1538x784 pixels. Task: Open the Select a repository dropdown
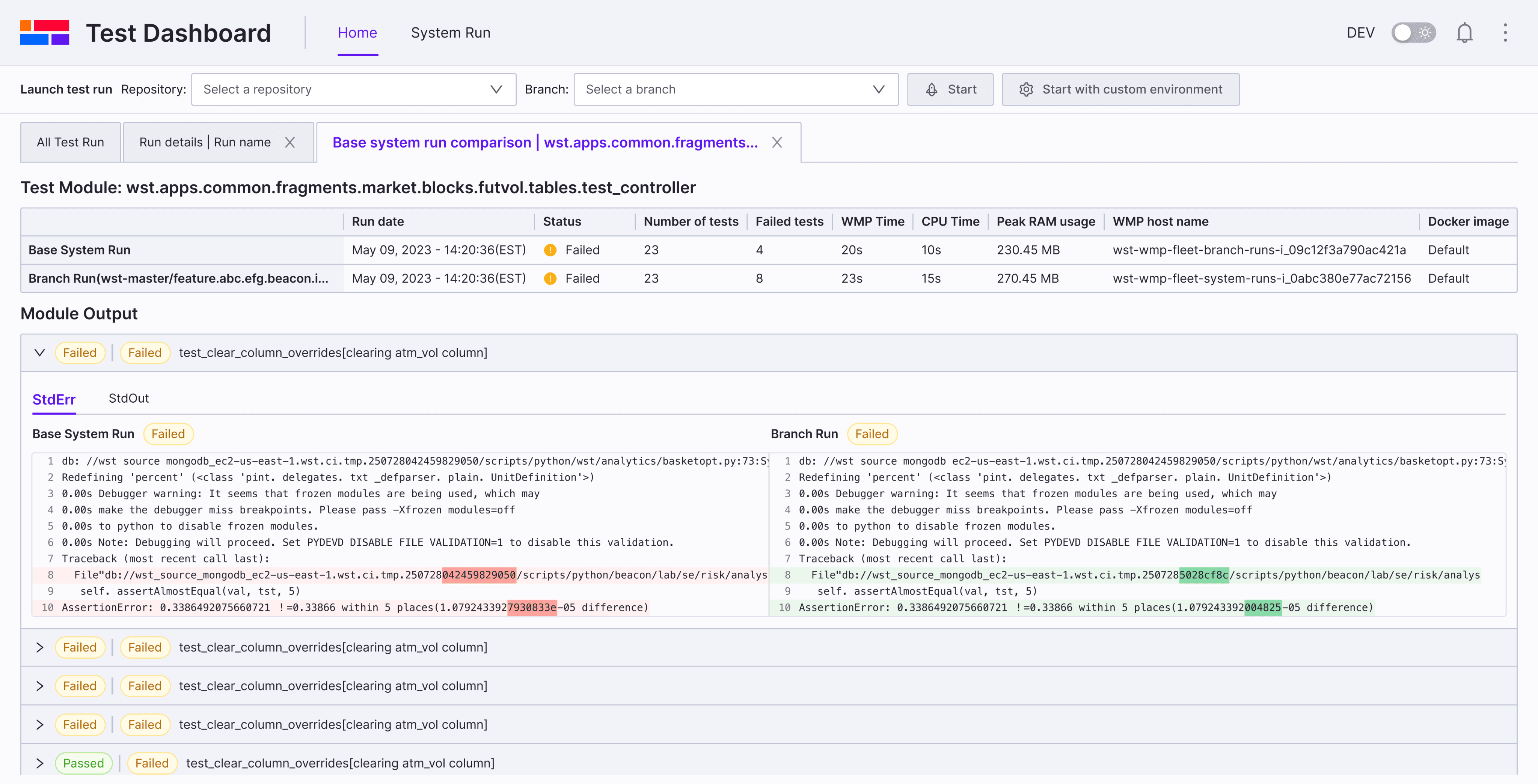click(353, 89)
